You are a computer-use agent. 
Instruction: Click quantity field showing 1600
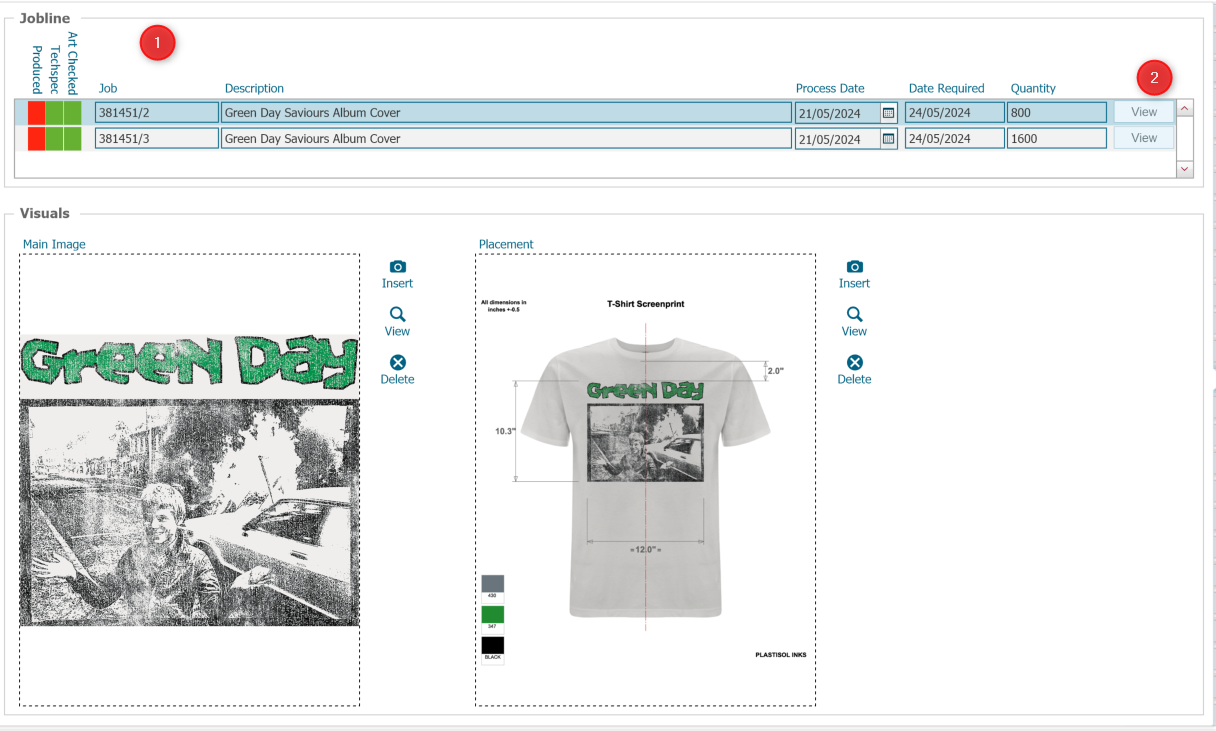(x=1057, y=138)
